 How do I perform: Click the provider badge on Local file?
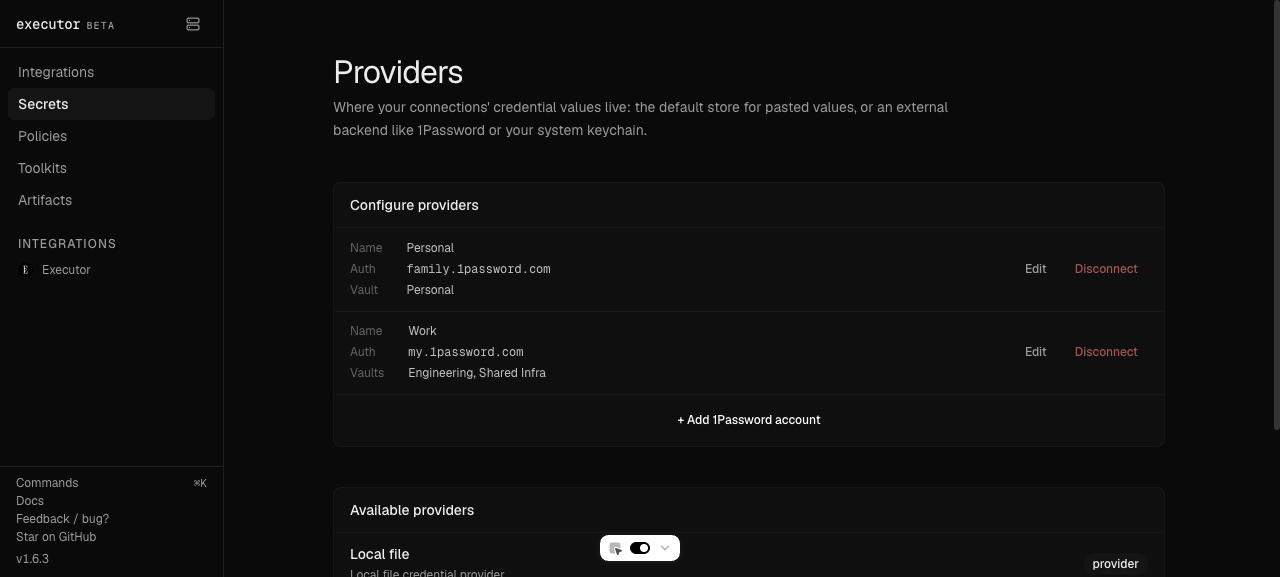1115,564
